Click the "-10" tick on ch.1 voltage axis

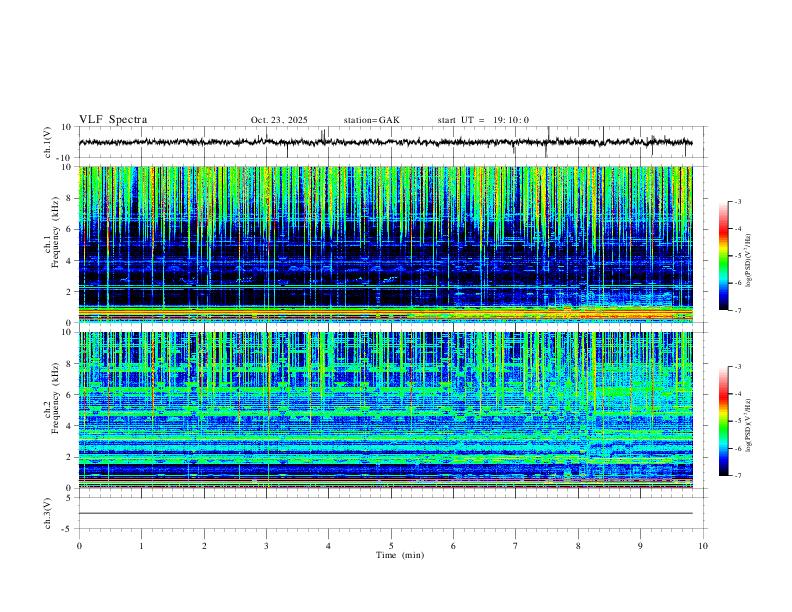(x=66, y=158)
